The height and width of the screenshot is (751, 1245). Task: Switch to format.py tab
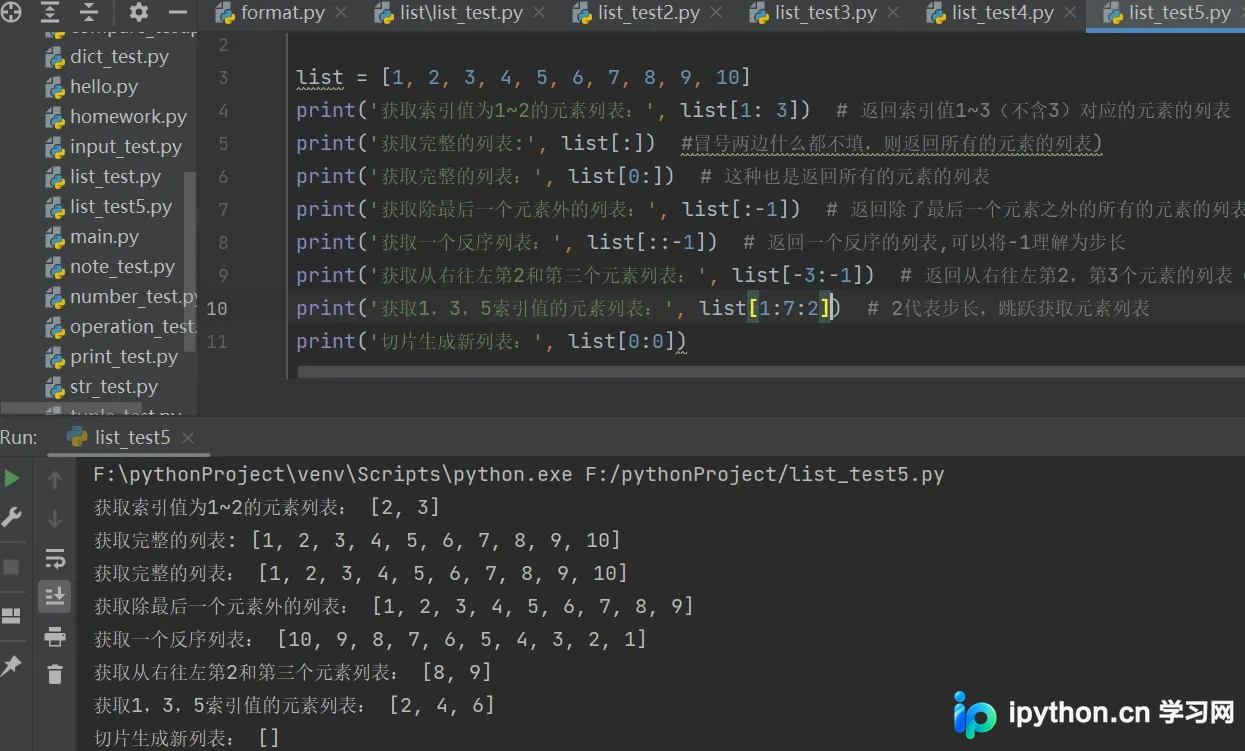[282, 14]
